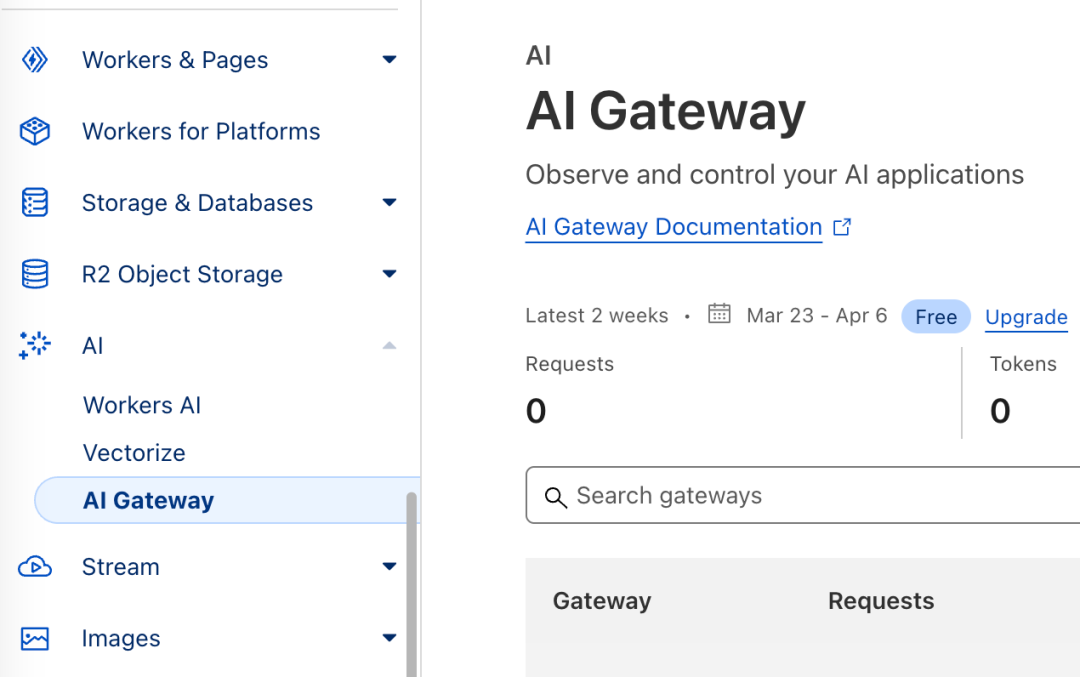This screenshot has height=677, width=1080.
Task: Open Workers for Platforms in sidebar
Action: tap(201, 132)
